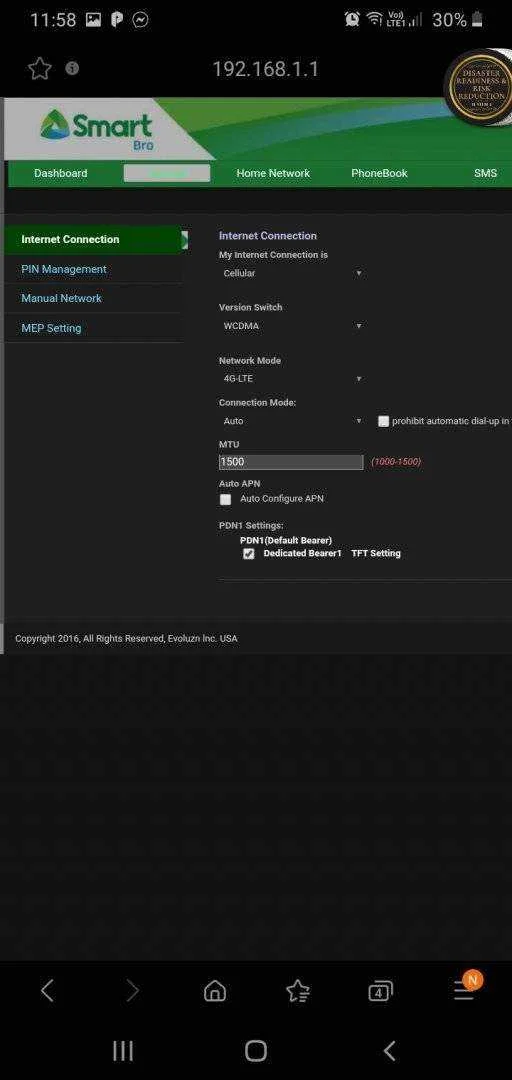Click the Internet Connection section heading
Screen dimensions: 512x1080
(268, 236)
